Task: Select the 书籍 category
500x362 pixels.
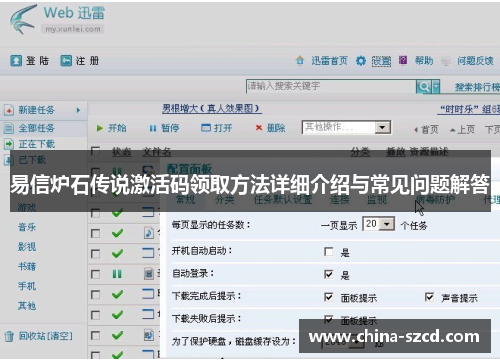Action: point(27,267)
